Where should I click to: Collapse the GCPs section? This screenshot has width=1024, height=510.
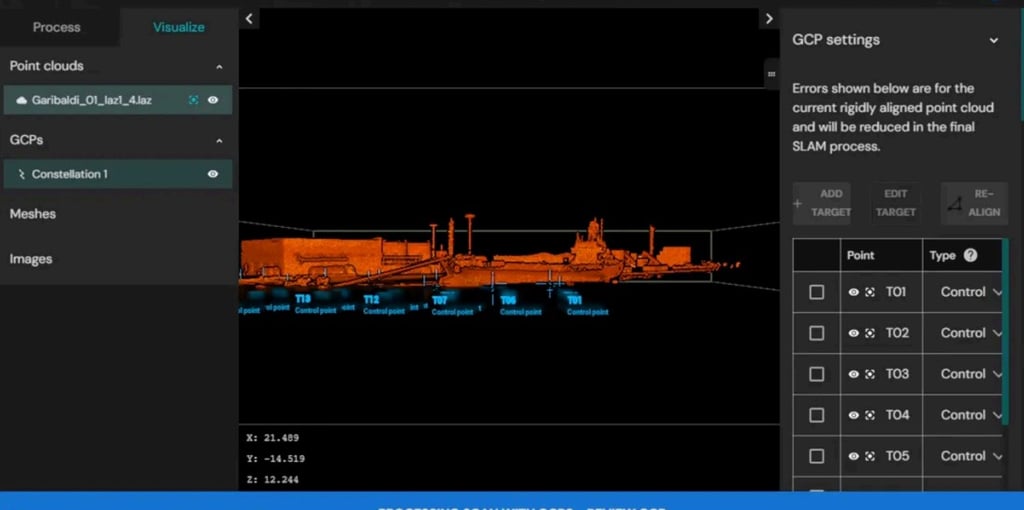click(x=219, y=140)
